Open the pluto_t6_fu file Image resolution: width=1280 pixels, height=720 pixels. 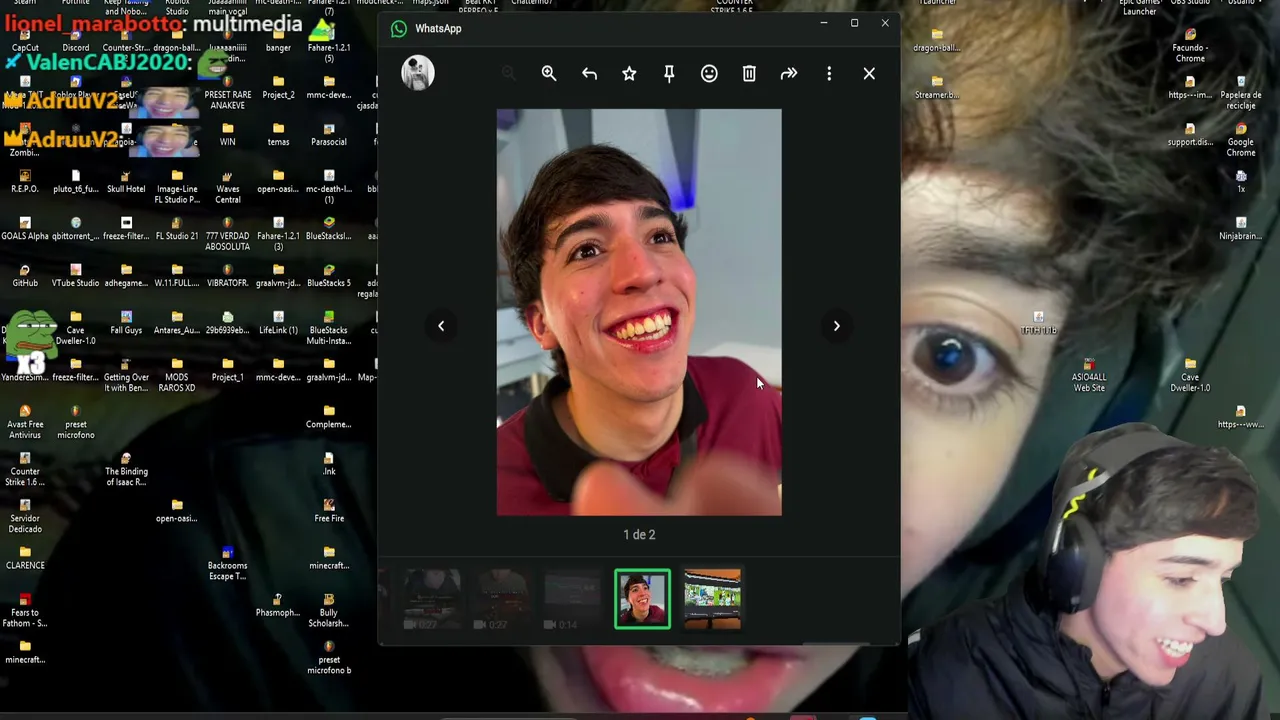pyautogui.click(x=75, y=181)
